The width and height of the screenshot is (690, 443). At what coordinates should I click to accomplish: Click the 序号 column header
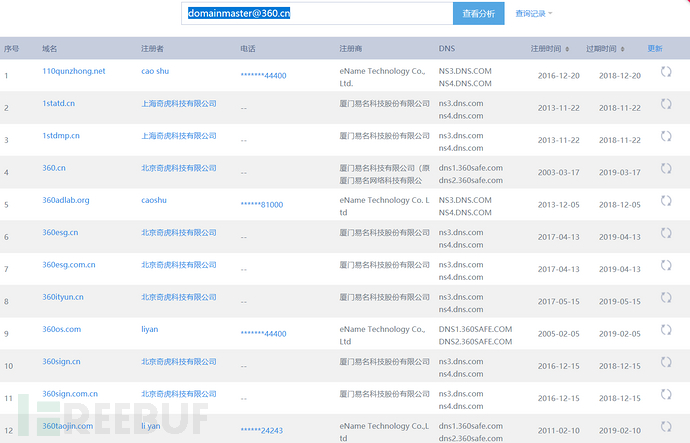coord(11,48)
